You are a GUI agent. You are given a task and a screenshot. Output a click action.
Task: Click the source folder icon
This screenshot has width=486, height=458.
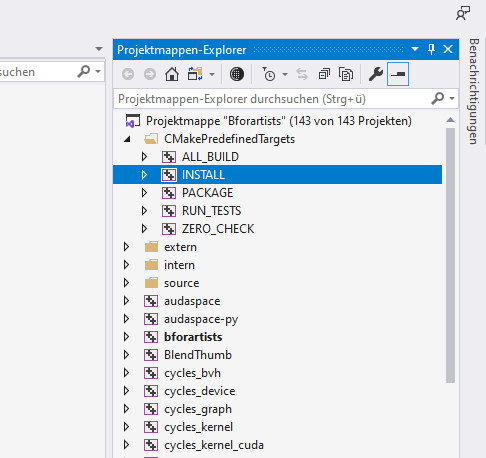[x=151, y=283]
